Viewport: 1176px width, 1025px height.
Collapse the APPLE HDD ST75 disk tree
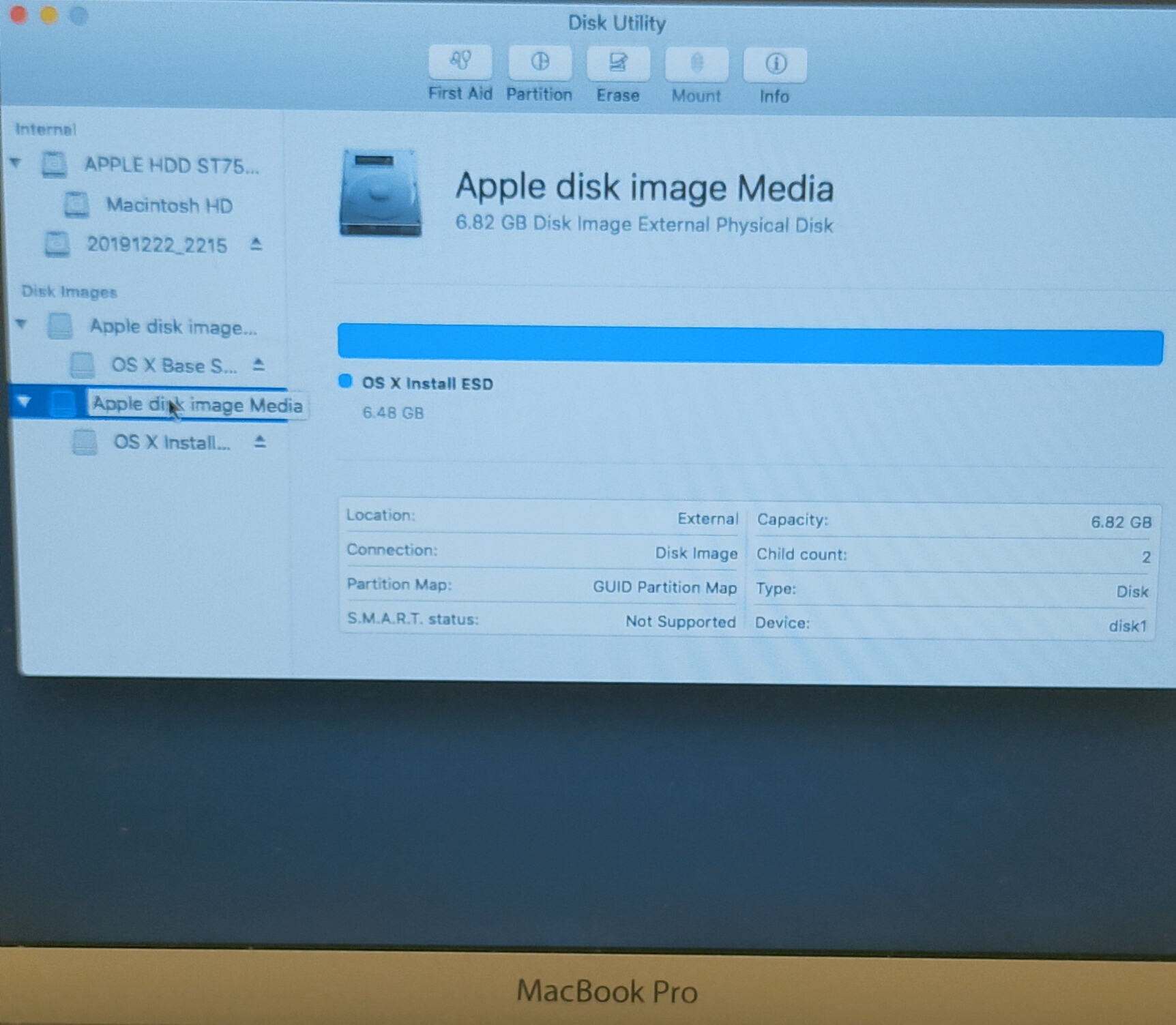(16, 163)
